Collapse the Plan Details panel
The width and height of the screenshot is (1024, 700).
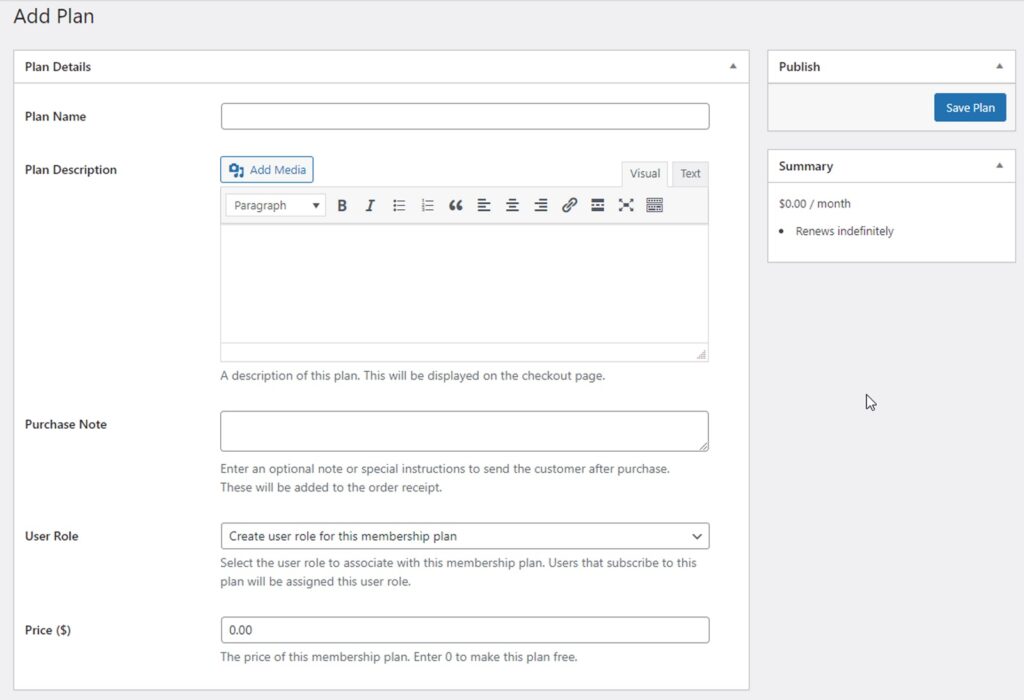point(733,67)
